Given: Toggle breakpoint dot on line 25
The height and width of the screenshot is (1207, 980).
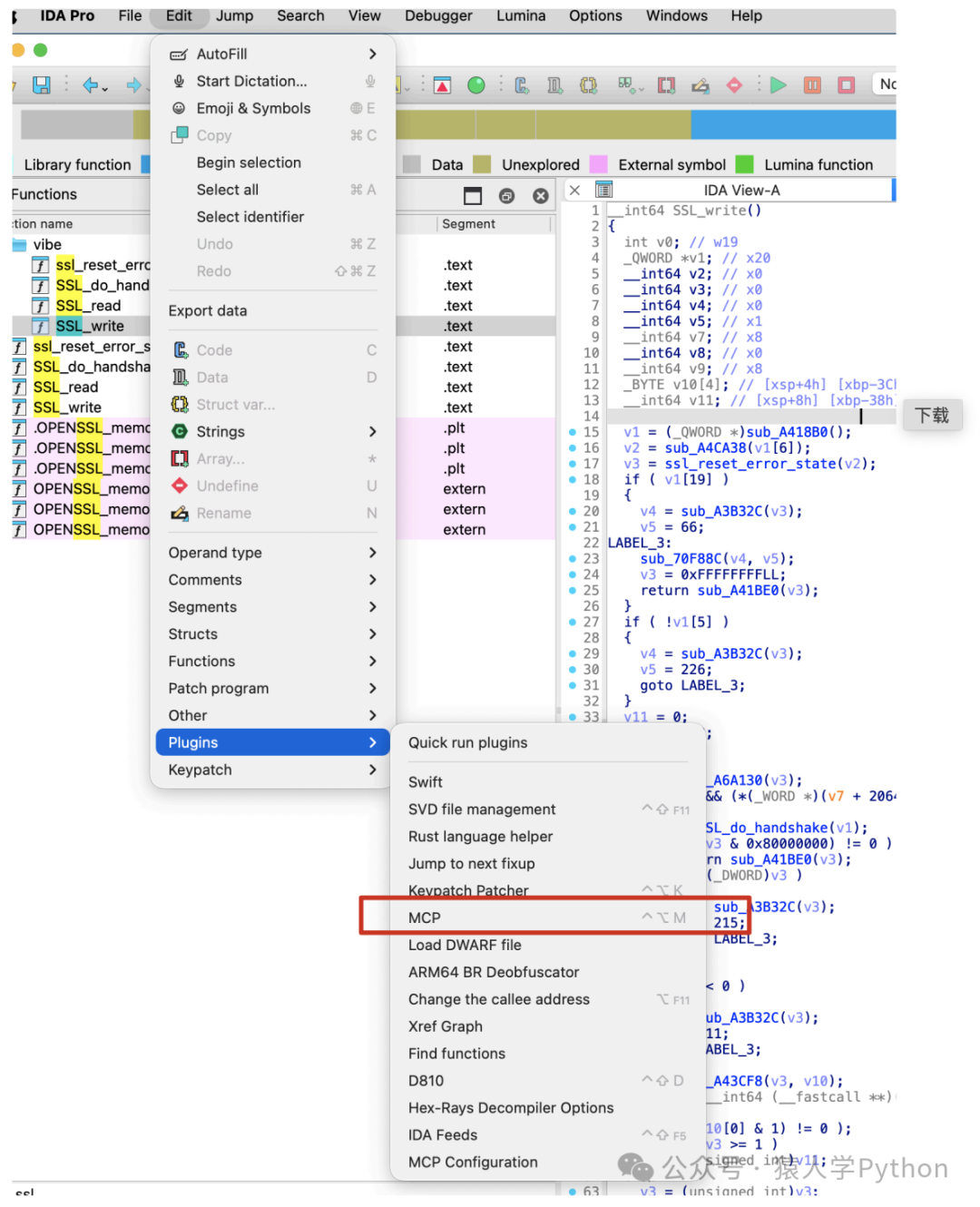Looking at the screenshot, I should tap(573, 590).
